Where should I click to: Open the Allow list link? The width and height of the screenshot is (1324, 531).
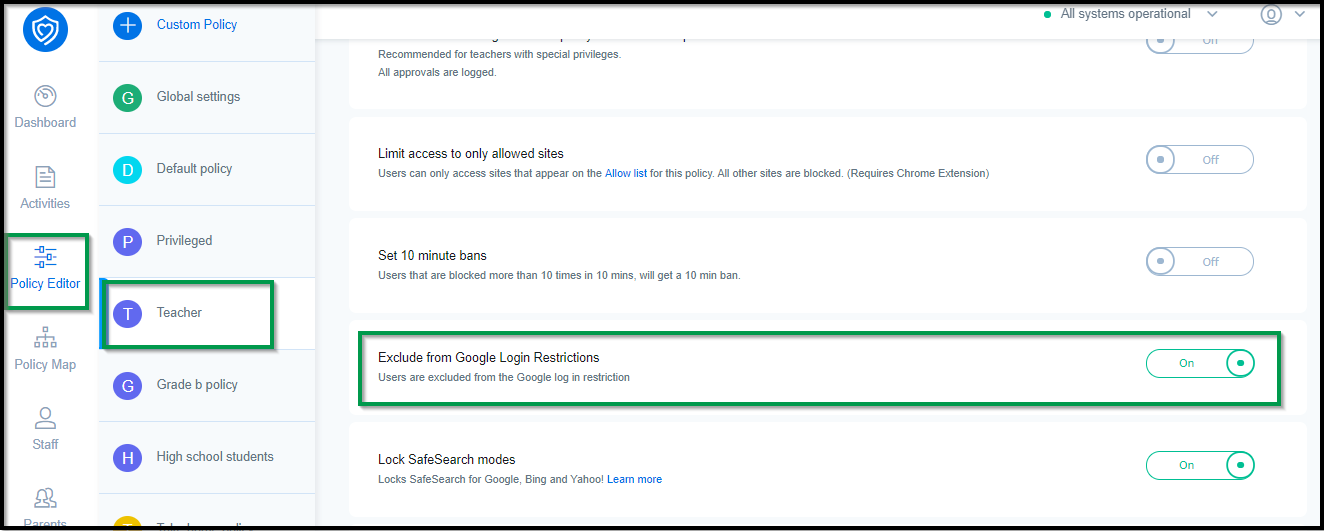[625, 173]
